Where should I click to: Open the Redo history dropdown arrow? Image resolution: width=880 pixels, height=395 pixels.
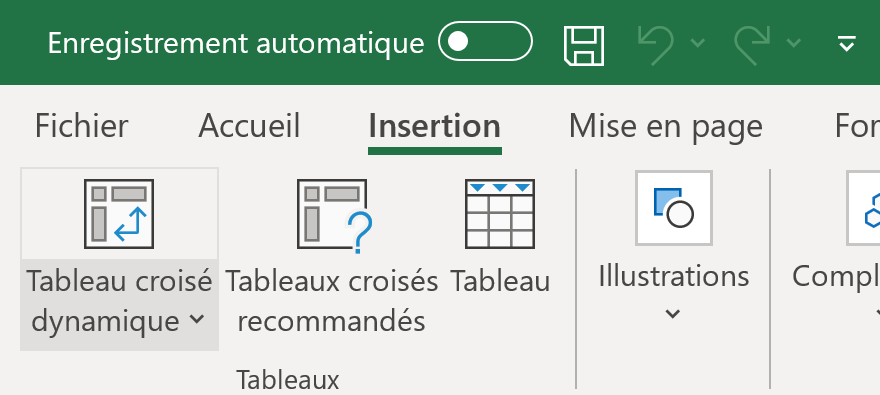point(794,43)
